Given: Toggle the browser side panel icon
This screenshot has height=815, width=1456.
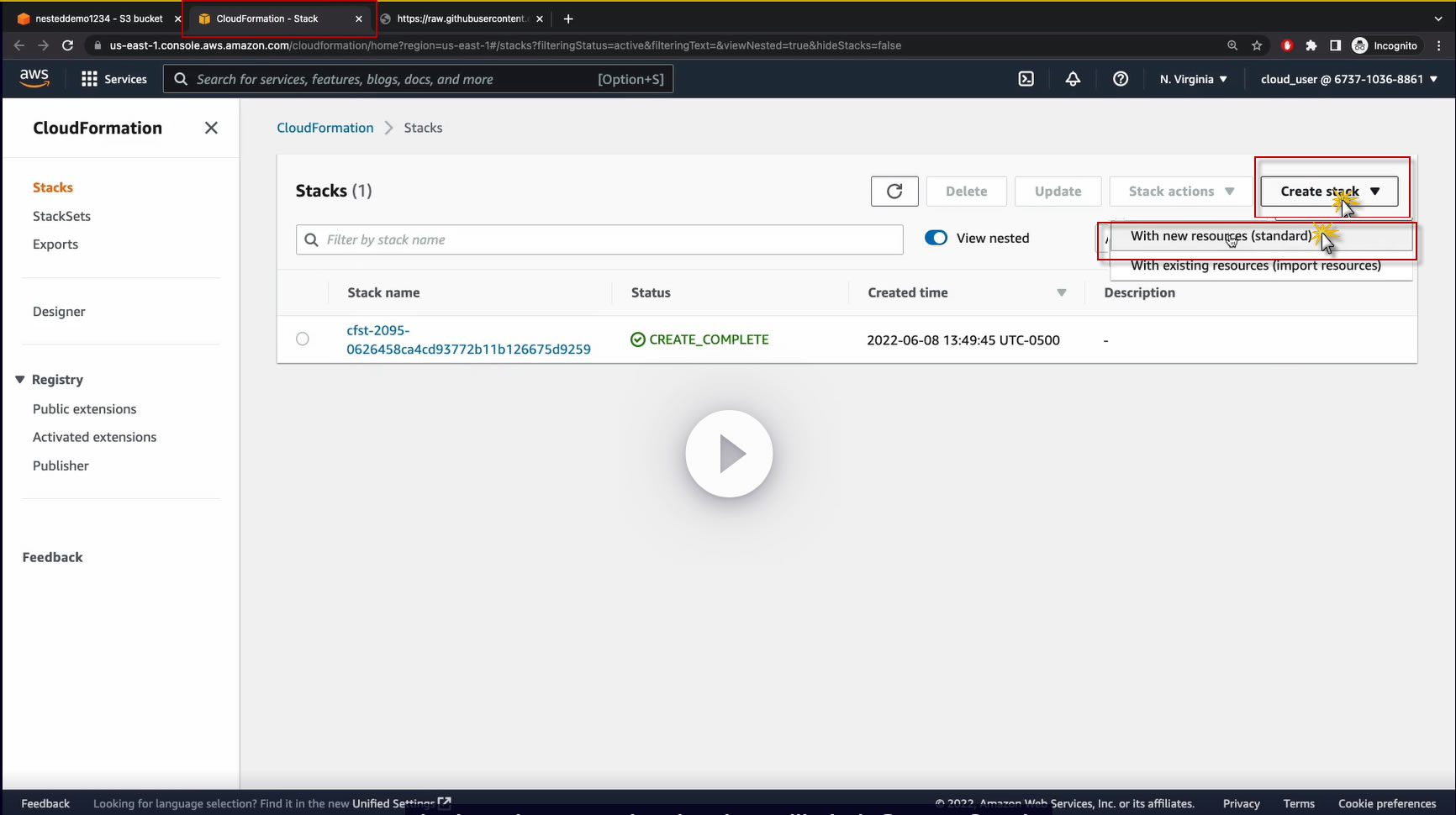Looking at the screenshot, I should click(x=1335, y=45).
